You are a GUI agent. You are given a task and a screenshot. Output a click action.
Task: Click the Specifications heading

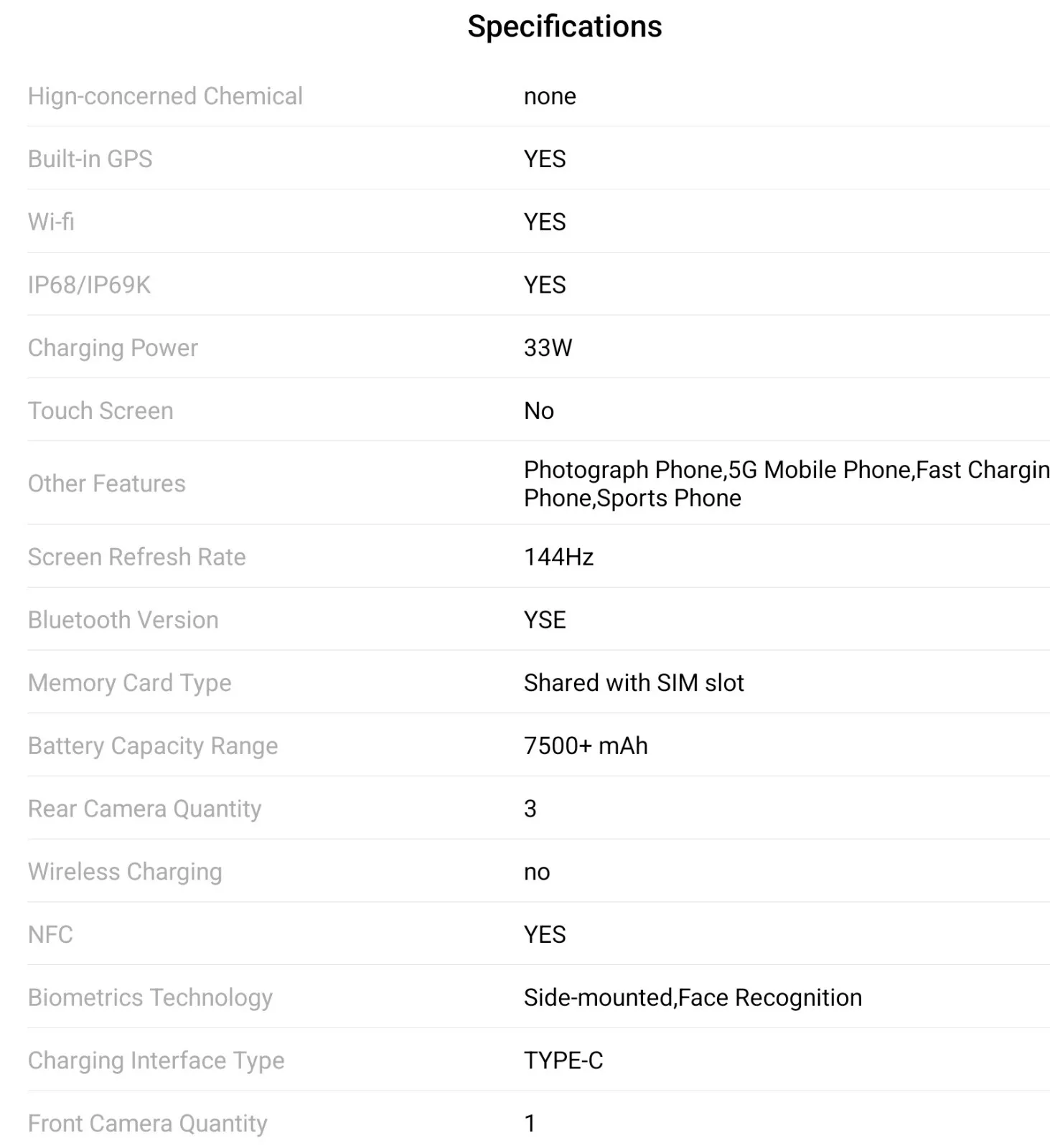564,27
